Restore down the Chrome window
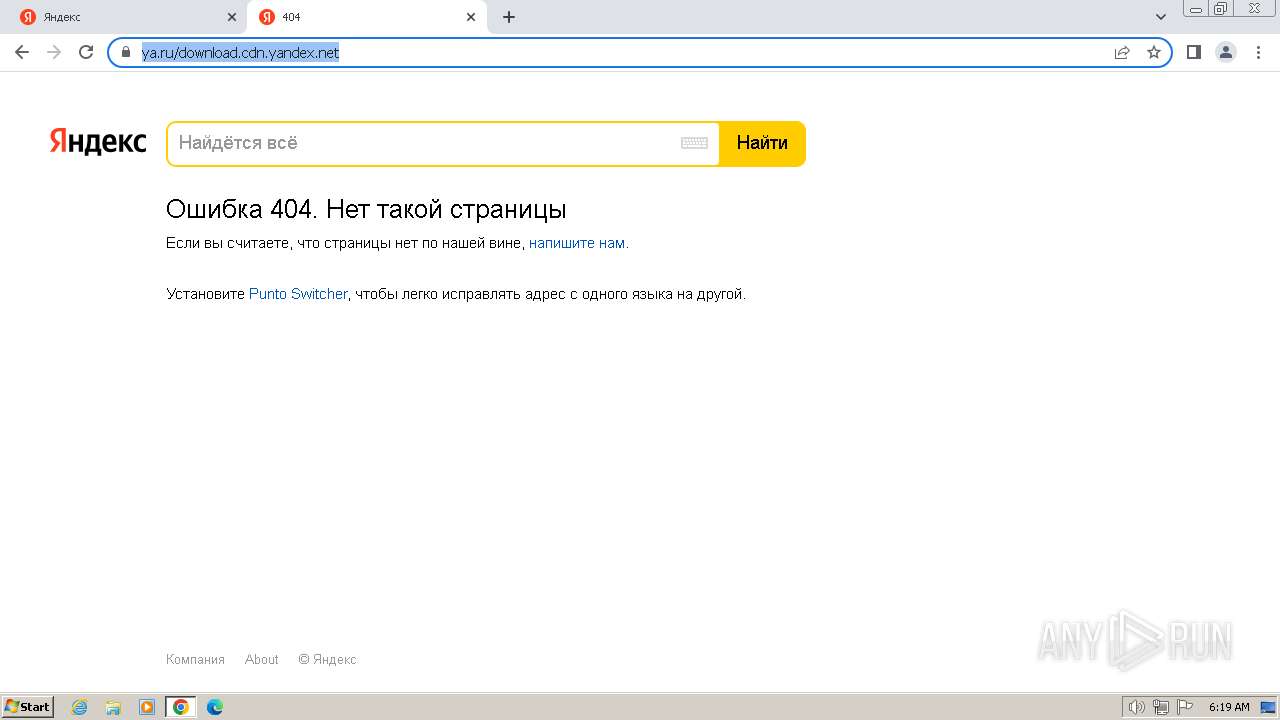1280x720 pixels. 1221,9
